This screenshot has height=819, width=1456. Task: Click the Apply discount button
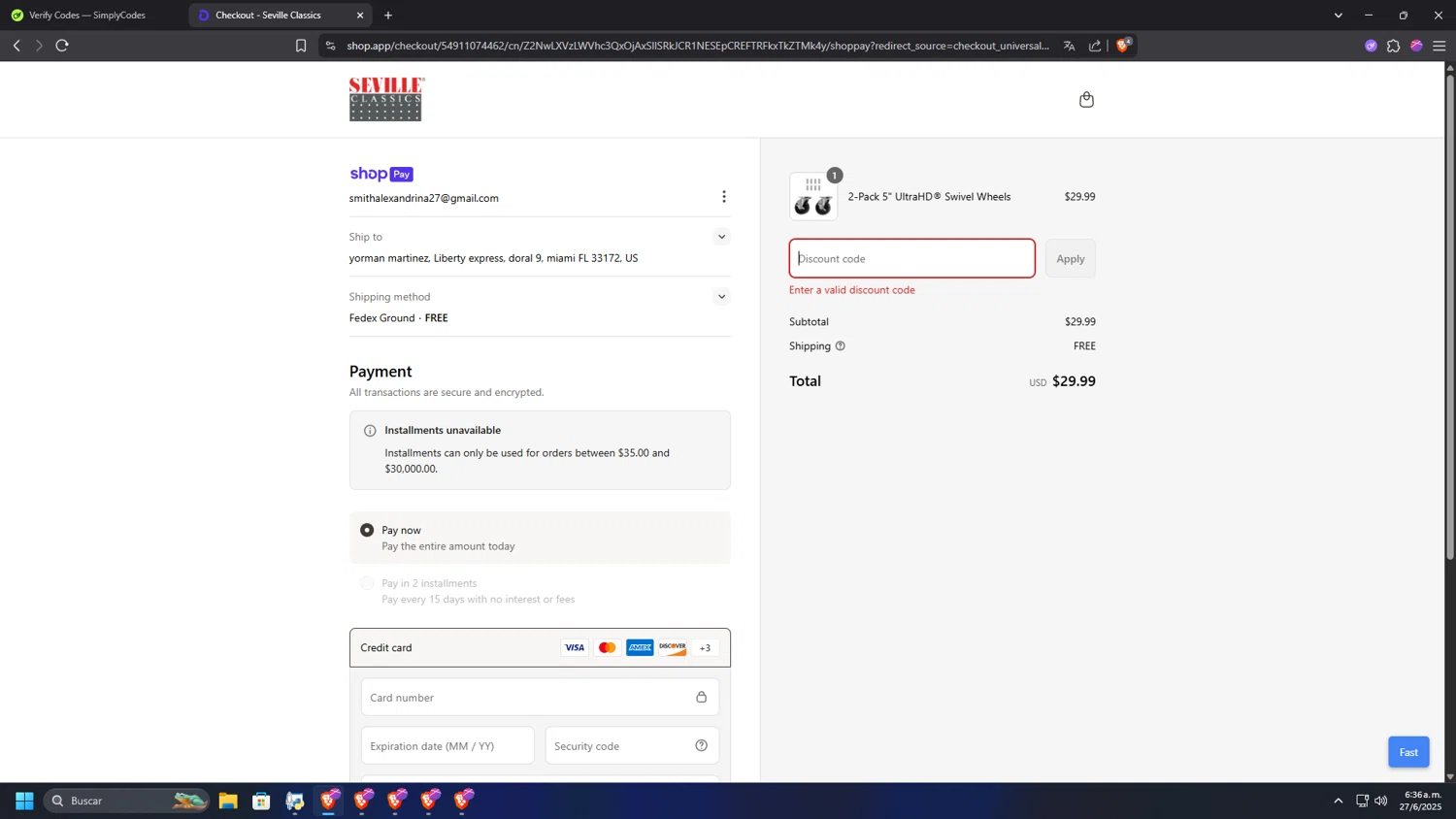coord(1071,258)
